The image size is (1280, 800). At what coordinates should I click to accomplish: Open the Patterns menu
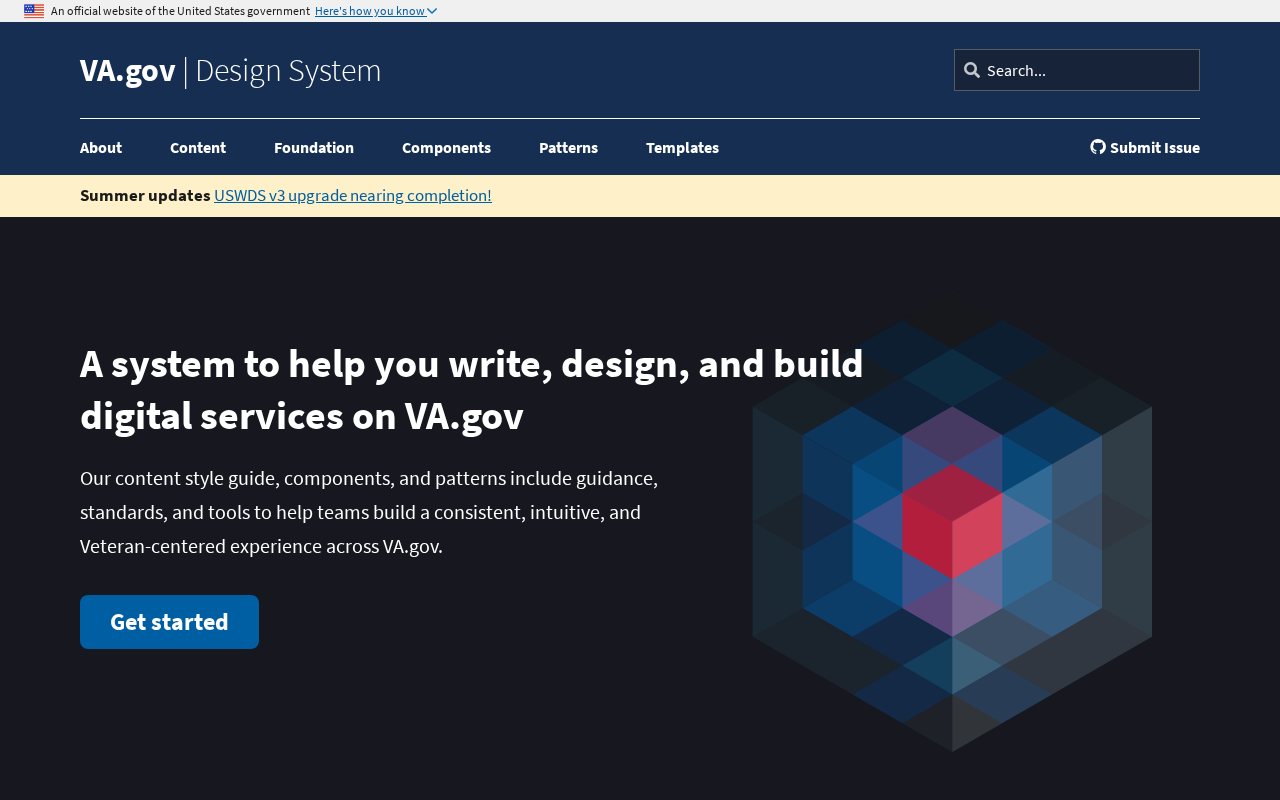(x=568, y=148)
